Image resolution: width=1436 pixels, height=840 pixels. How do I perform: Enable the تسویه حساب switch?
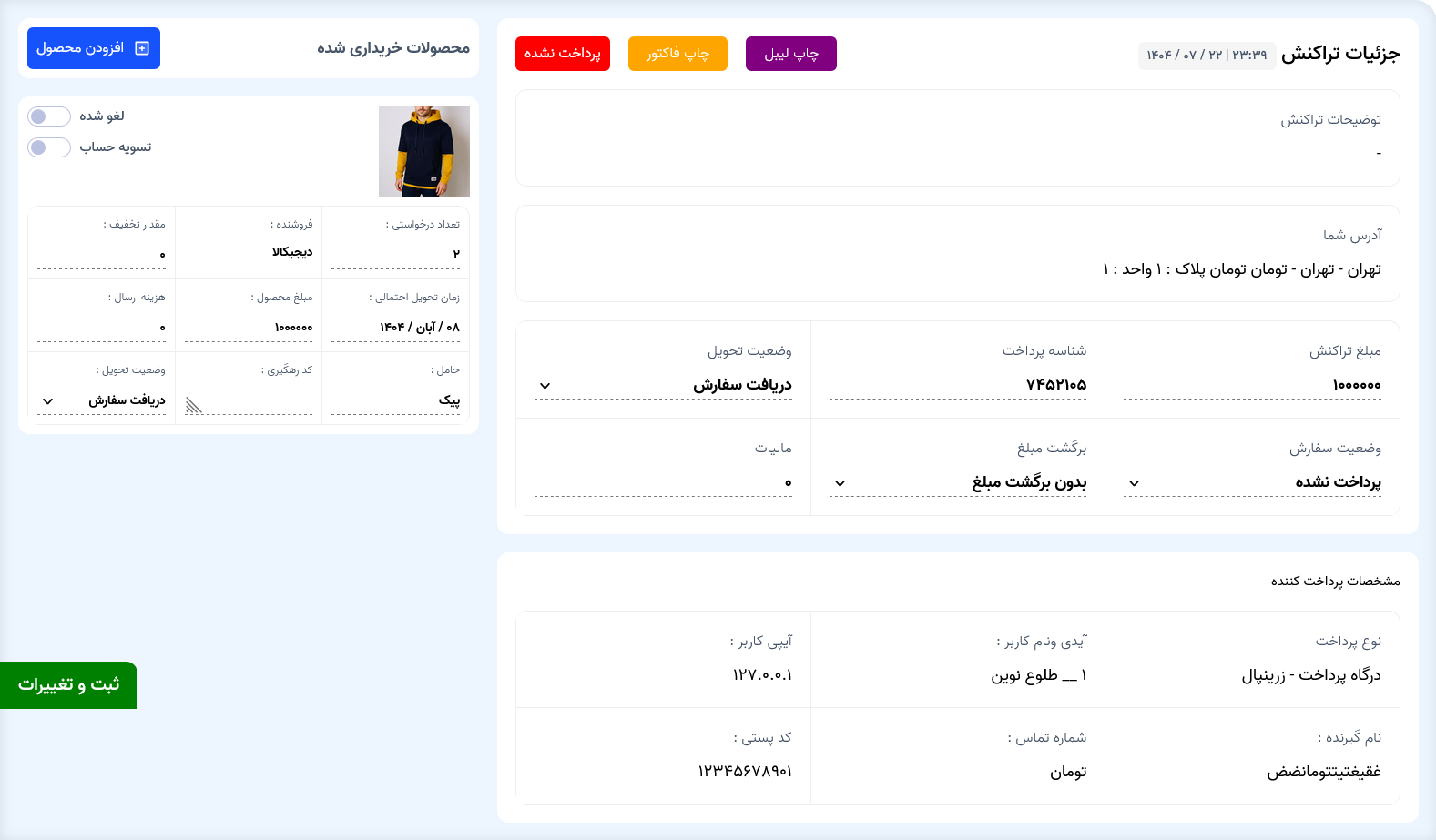(49, 147)
